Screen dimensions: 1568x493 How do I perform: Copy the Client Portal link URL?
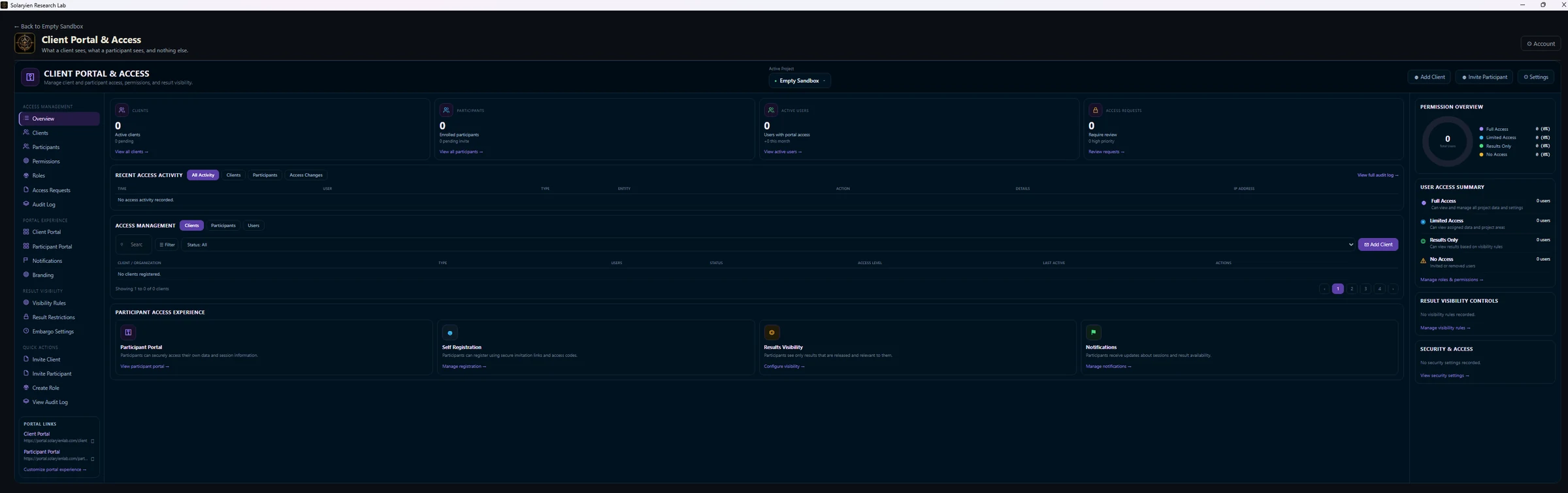(x=92, y=441)
